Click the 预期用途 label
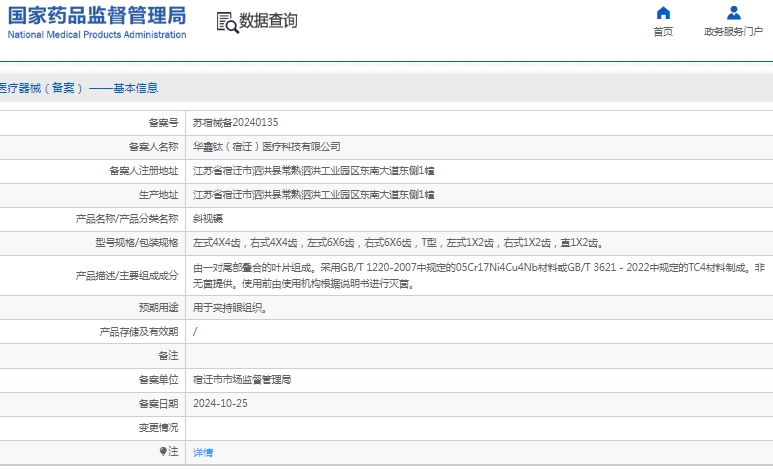Screen dimensions: 773x470 coord(158,308)
